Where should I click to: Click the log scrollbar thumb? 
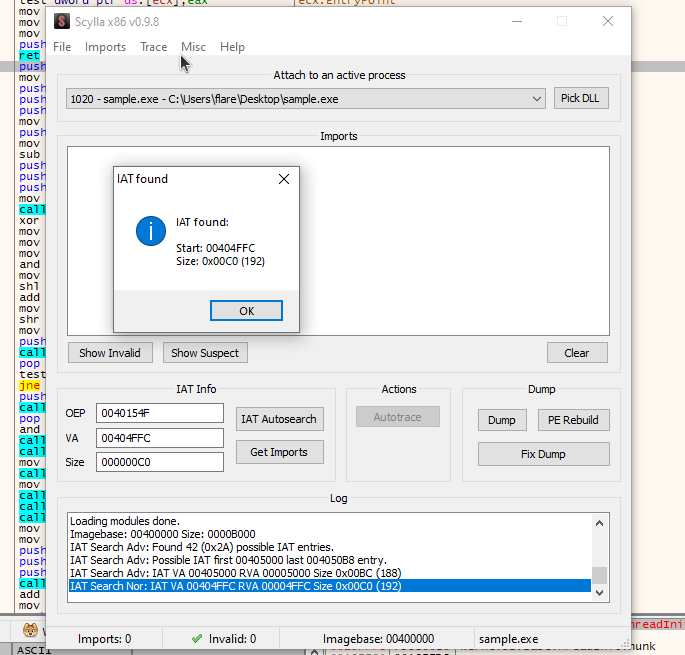point(599,575)
